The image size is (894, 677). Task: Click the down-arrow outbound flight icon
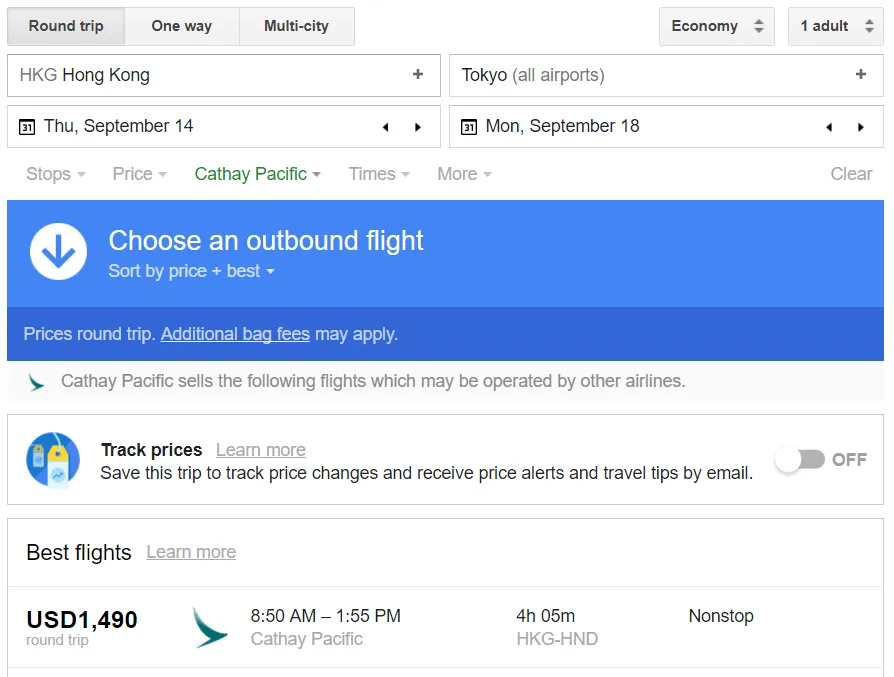tap(58, 252)
